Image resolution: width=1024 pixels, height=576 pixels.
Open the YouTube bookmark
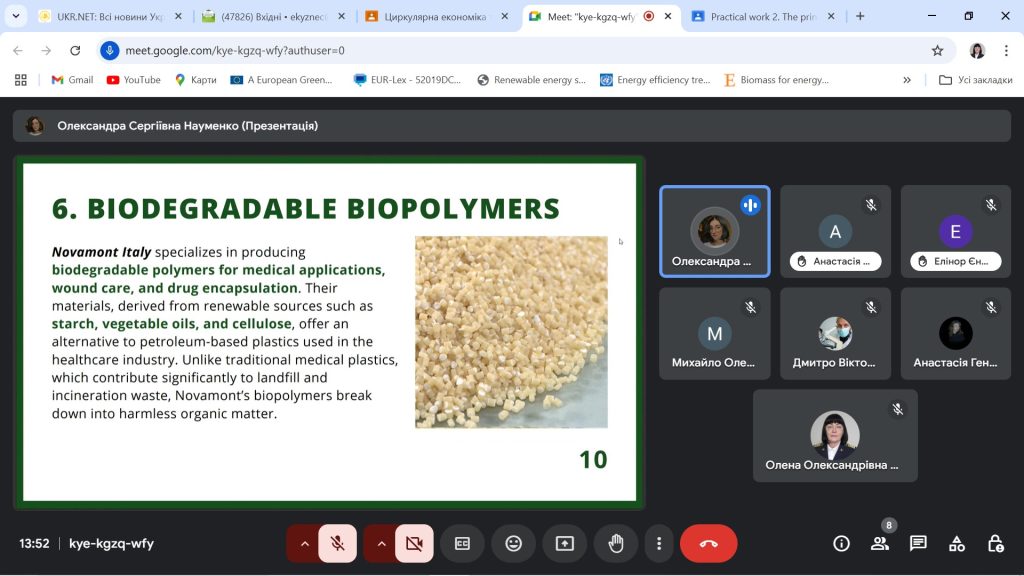pyautogui.click(x=133, y=80)
